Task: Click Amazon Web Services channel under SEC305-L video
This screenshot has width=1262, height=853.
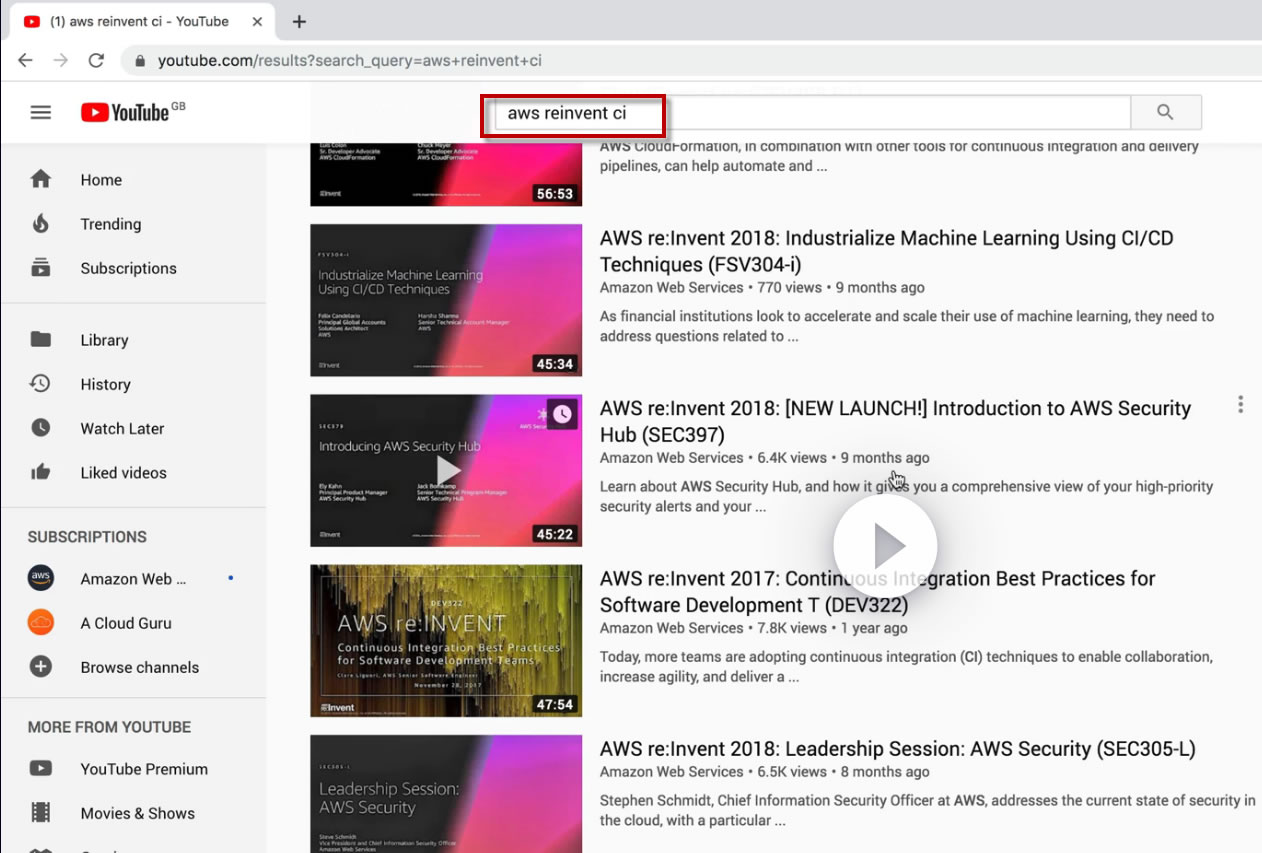Action: click(672, 772)
